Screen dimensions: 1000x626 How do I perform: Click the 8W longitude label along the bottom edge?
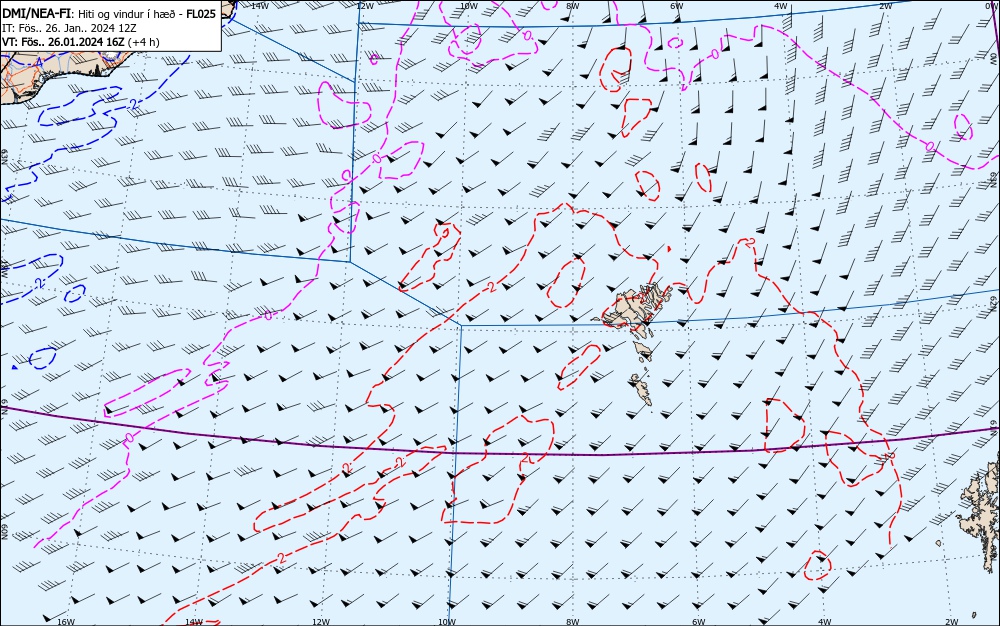pyautogui.click(x=573, y=622)
